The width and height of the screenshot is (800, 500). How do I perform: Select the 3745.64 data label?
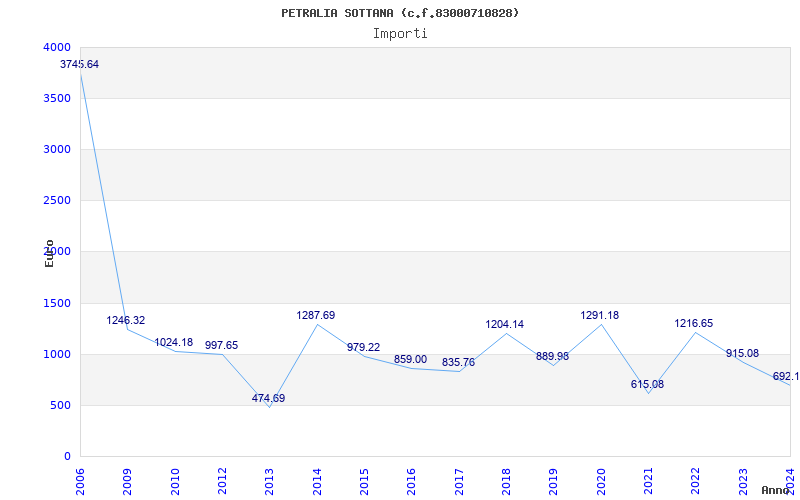click(x=80, y=64)
